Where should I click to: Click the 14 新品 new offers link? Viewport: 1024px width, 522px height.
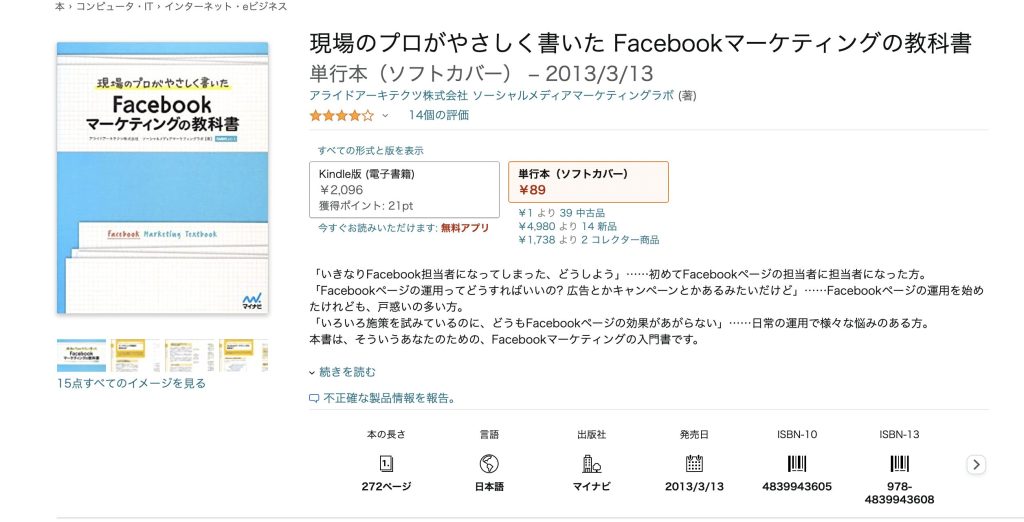[x=599, y=226]
